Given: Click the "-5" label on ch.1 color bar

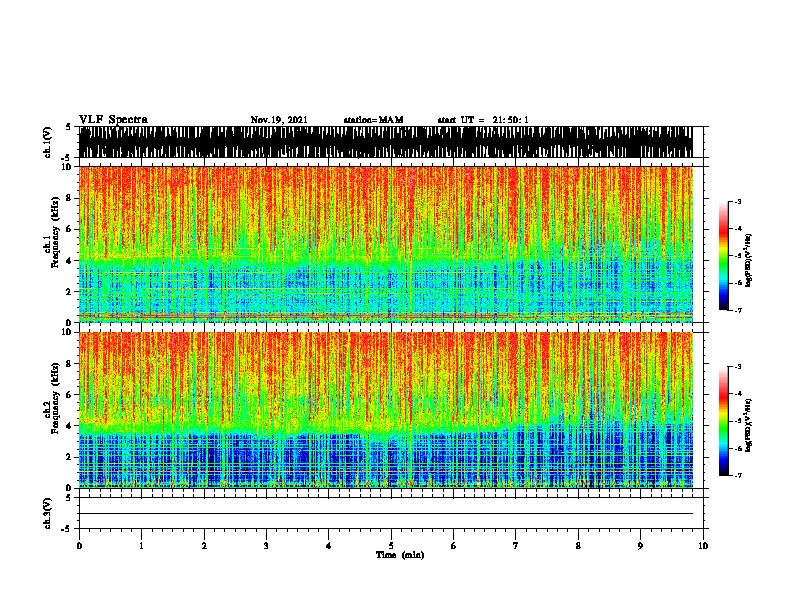Looking at the screenshot, I should (x=738, y=256).
